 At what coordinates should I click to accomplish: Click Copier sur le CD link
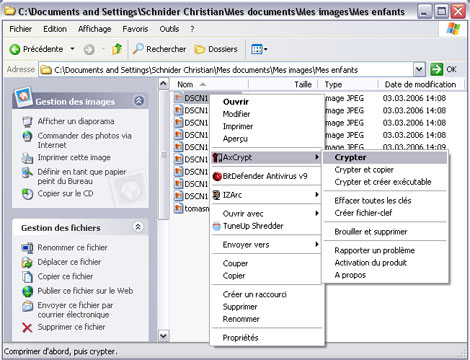point(65,193)
